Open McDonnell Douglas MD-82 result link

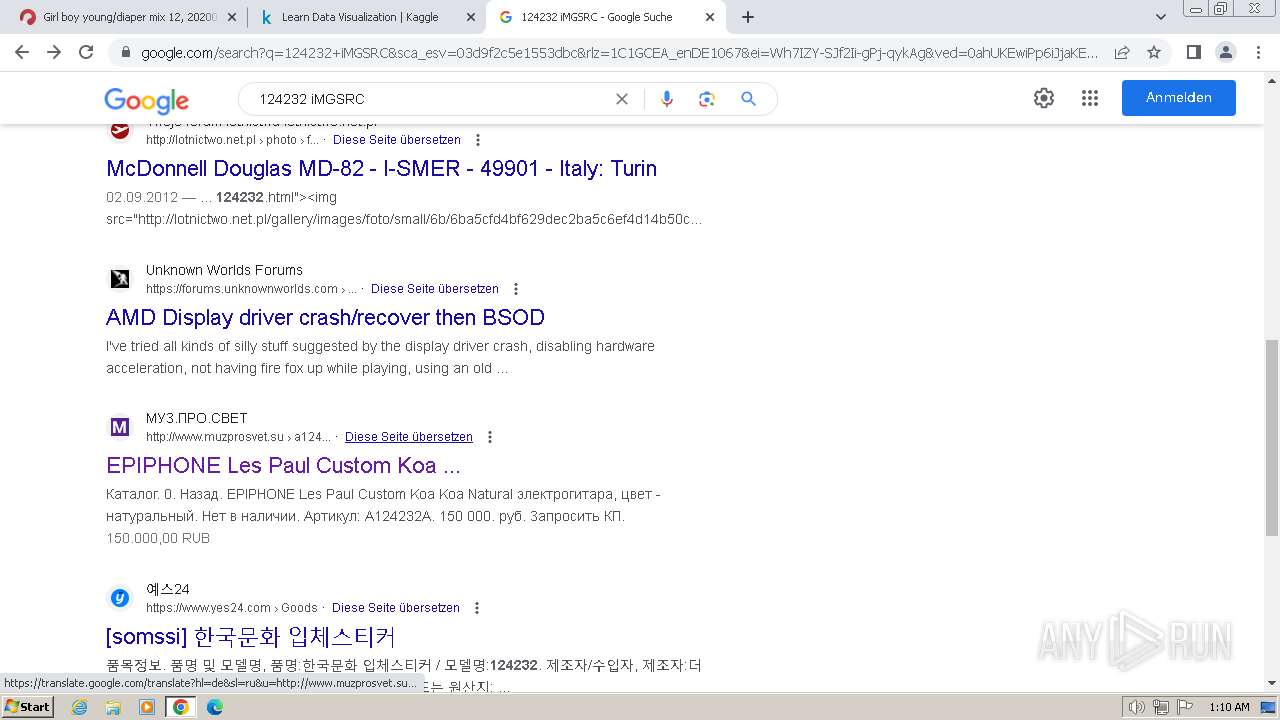pos(381,168)
